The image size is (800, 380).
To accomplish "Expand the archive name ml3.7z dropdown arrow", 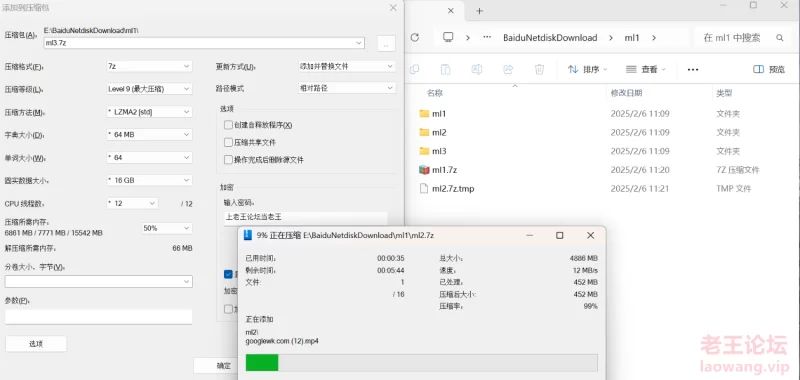I will pyautogui.click(x=359, y=43).
